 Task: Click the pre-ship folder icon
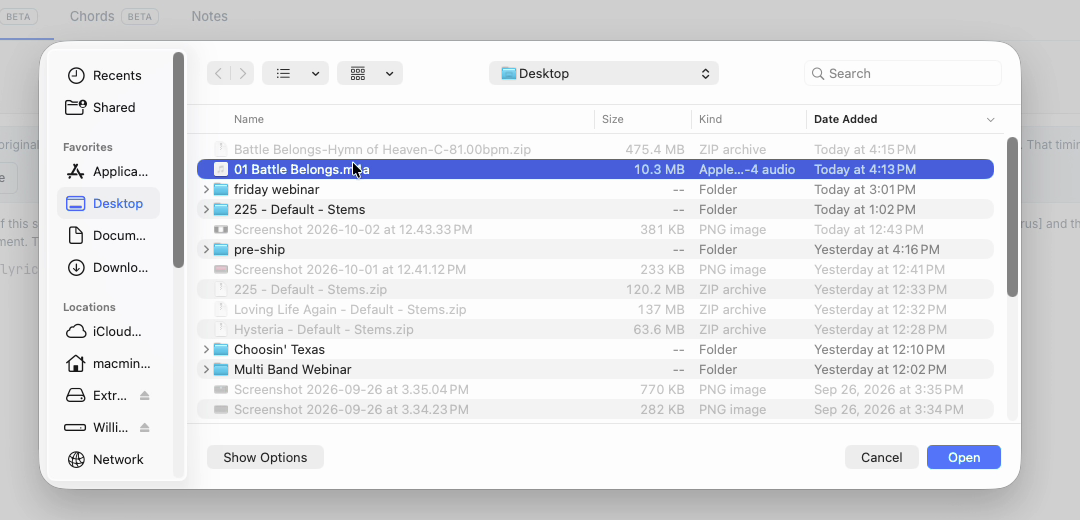point(221,249)
